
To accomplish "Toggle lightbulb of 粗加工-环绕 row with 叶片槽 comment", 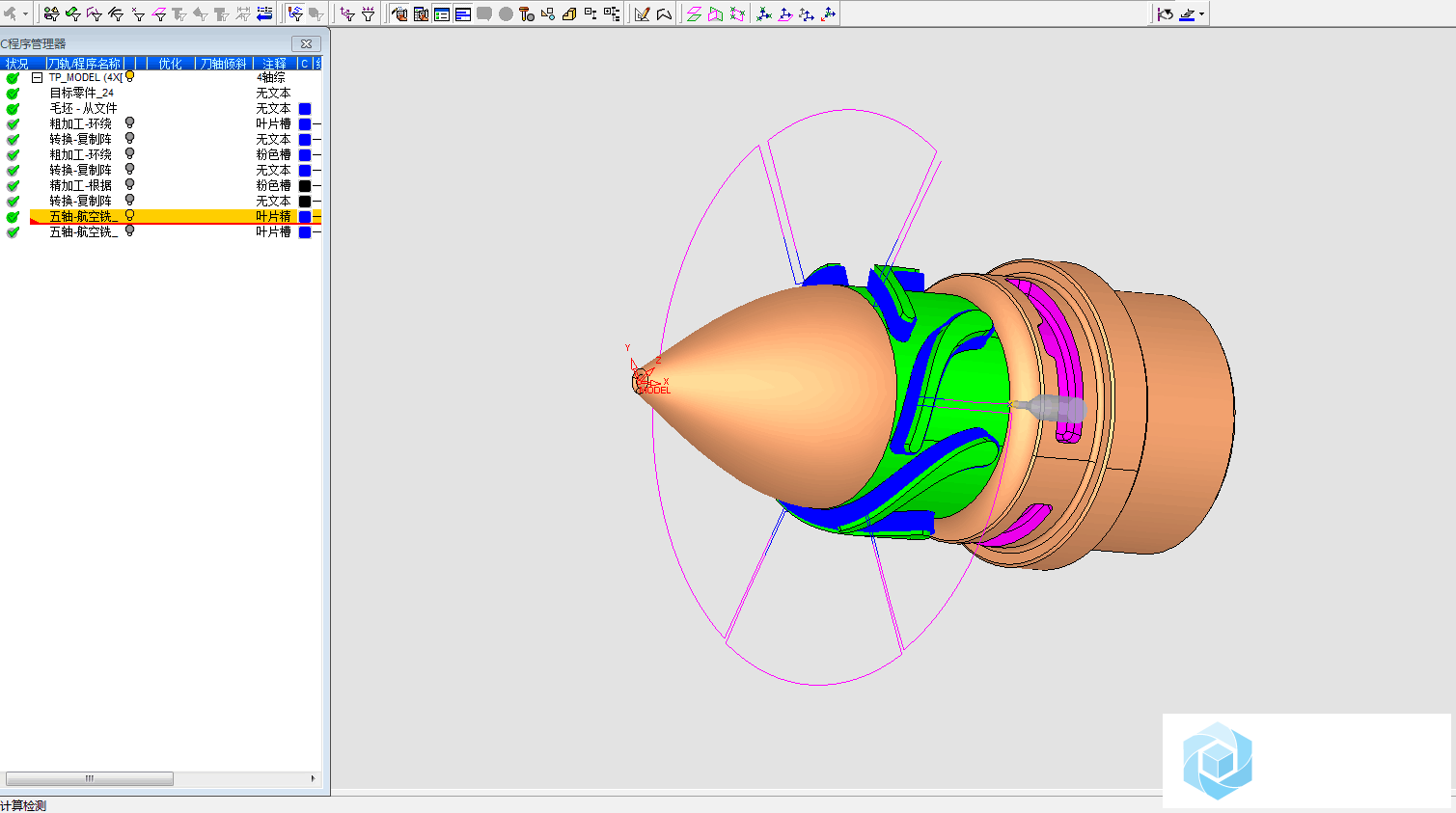I will click(x=129, y=122).
